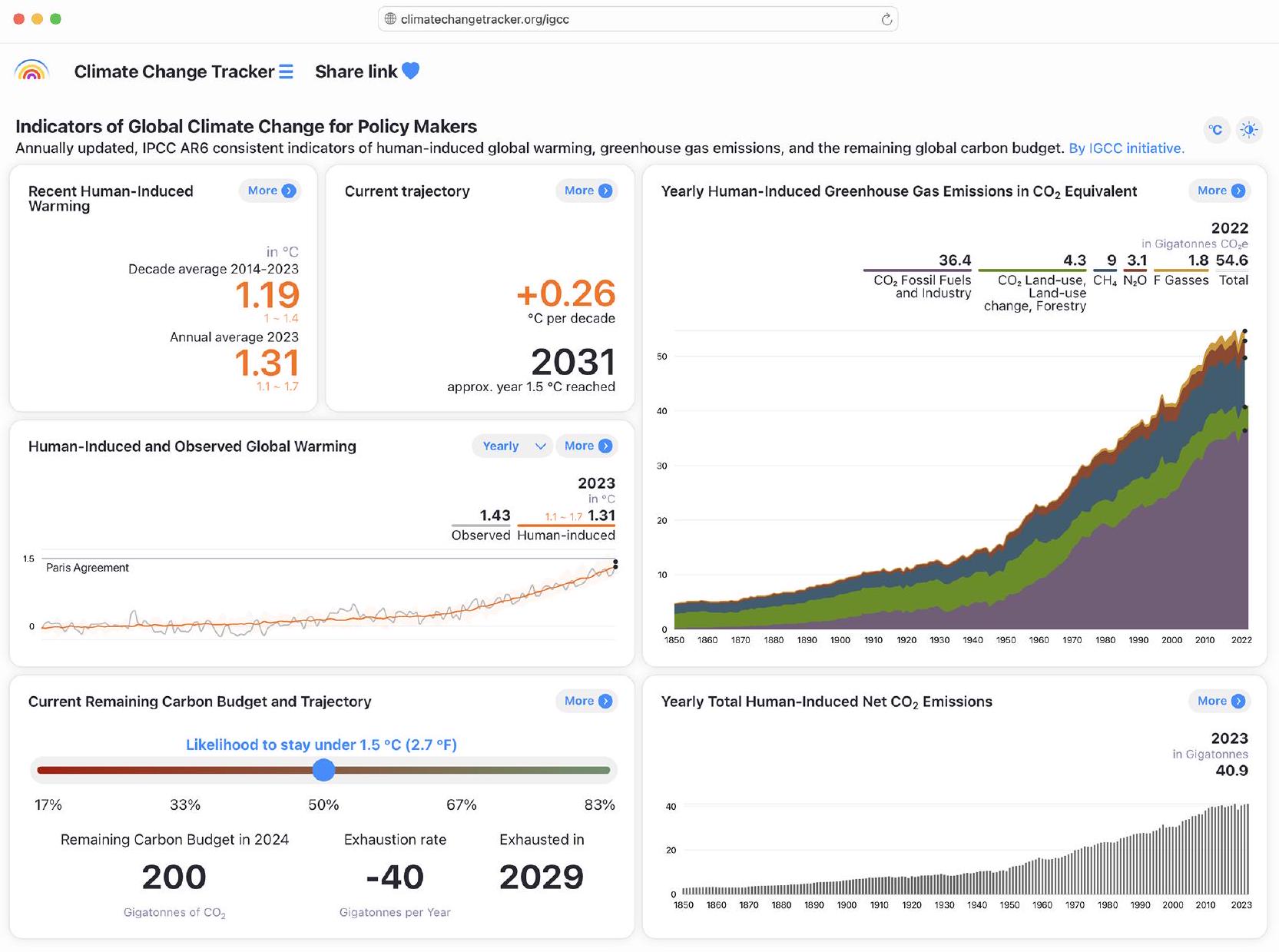Click the likelihood slider handle at 50%
Image resolution: width=1279 pixels, height=952 pixels.
(x=324, y=770)
